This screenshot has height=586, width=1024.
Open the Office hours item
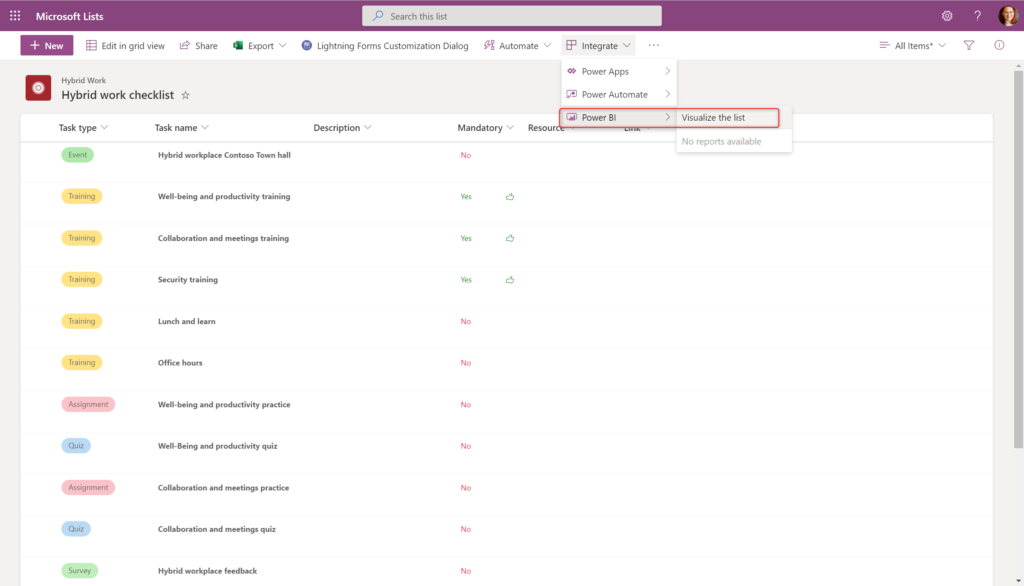(180, 363)
